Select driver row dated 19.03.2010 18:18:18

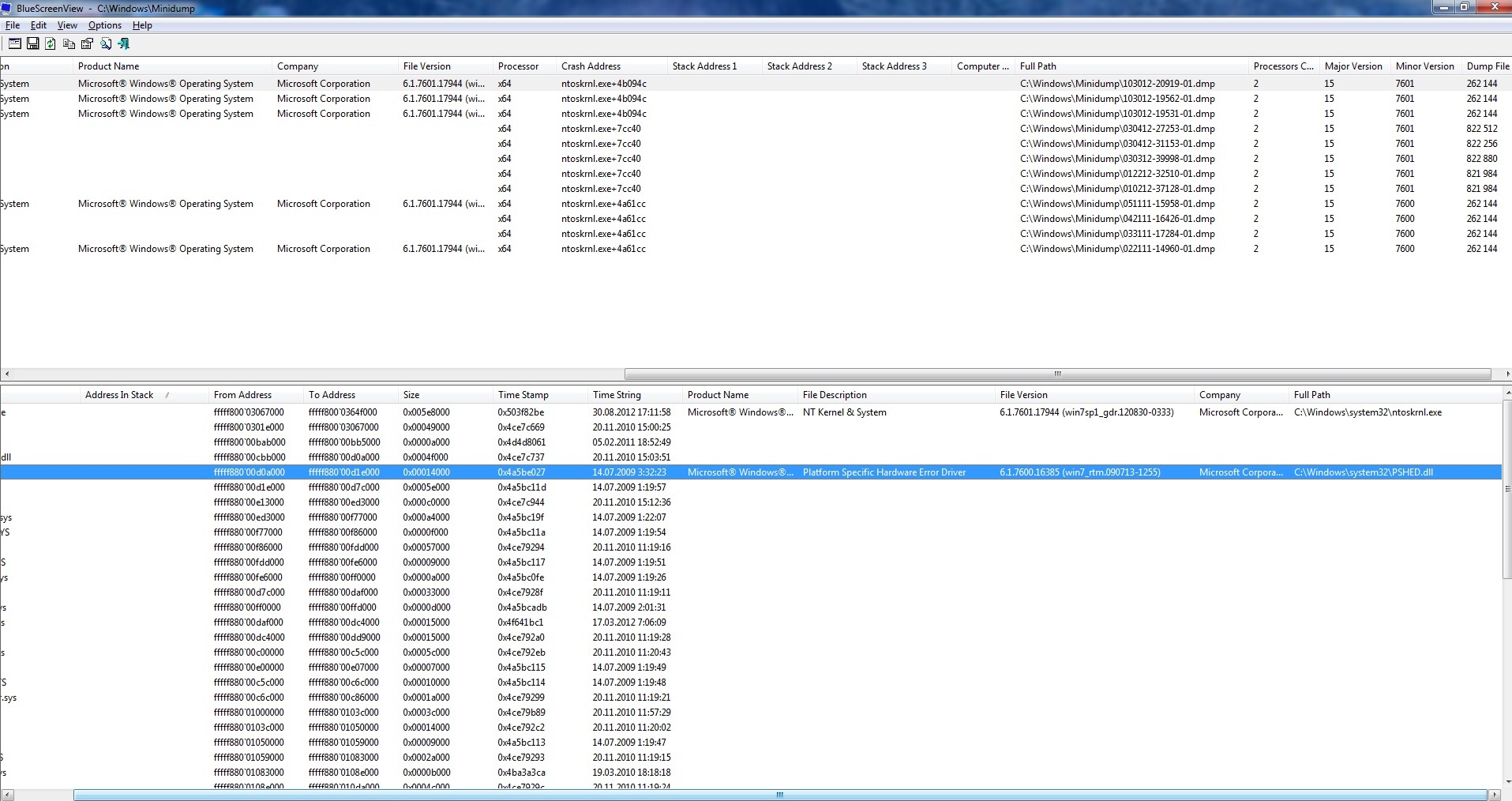click(750, 773)
